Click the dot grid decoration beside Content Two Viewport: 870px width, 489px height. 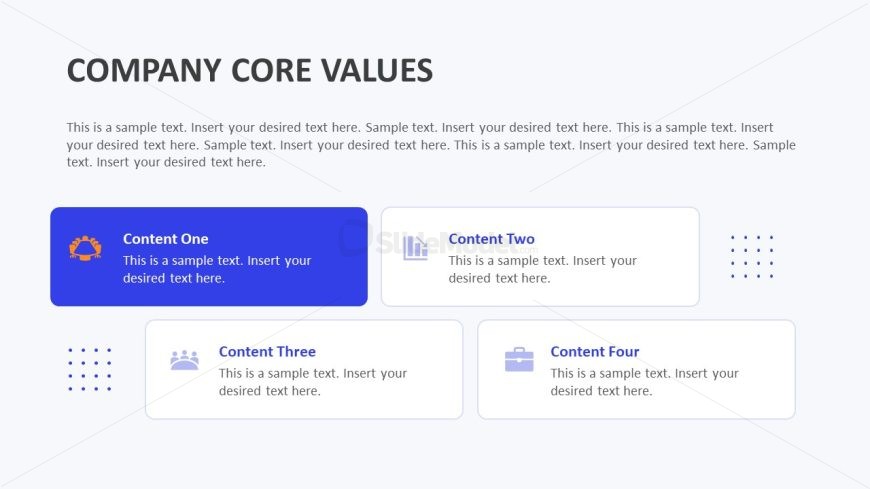pyautogui.click(x=752, y=256)
